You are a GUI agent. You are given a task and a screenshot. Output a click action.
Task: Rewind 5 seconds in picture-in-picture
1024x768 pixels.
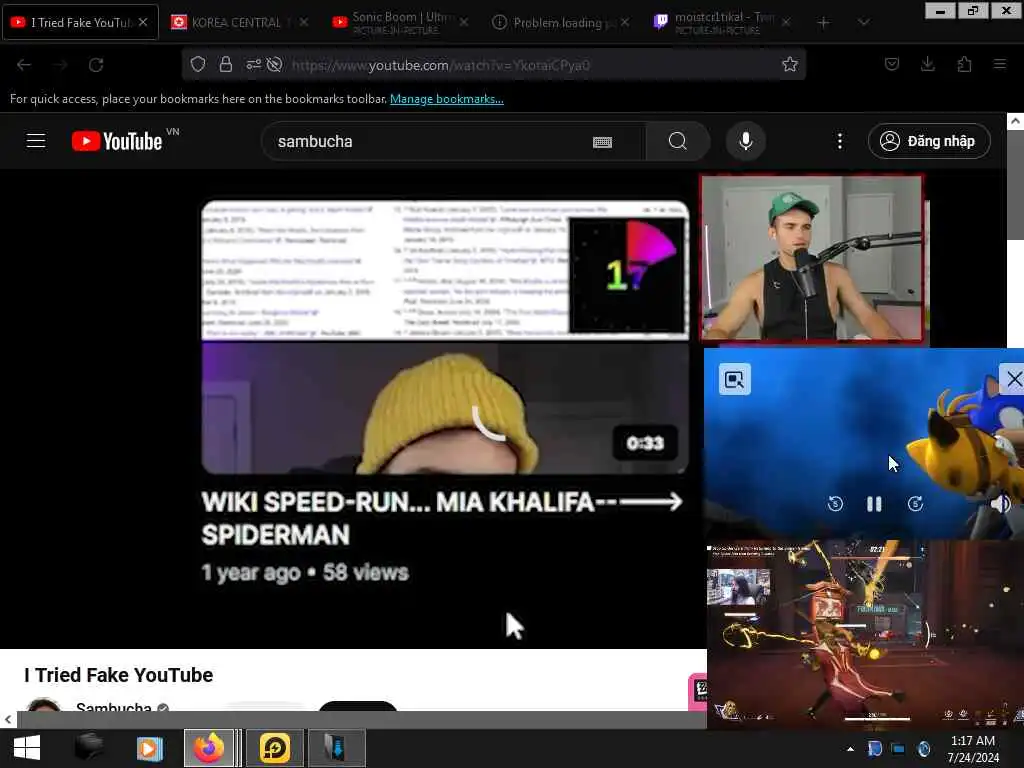pyautogui.click(x=835, y=504)
